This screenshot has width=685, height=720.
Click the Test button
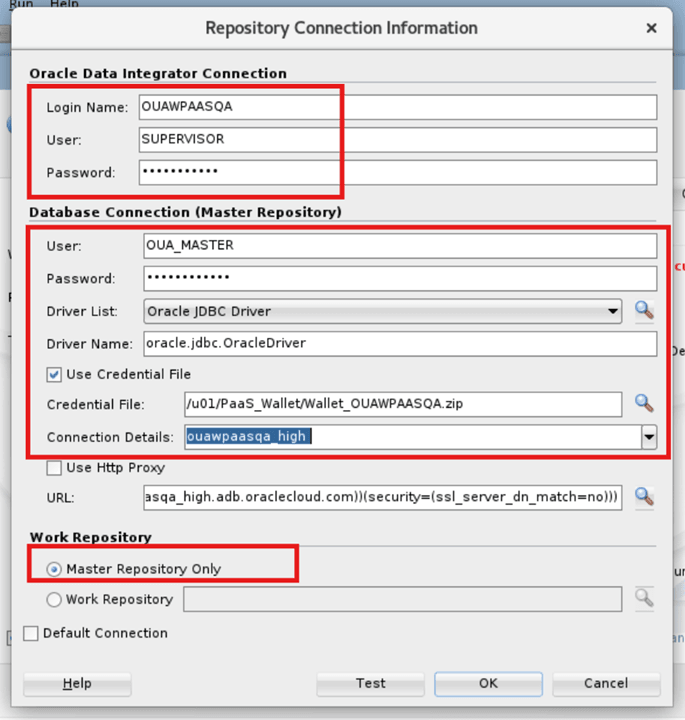pos(371,684)
